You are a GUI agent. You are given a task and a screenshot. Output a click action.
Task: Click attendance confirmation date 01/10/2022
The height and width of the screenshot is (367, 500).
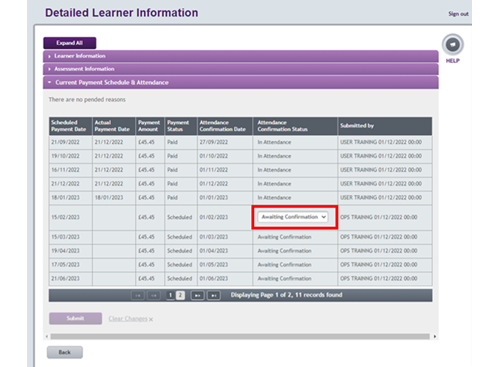tap(214, 156)
